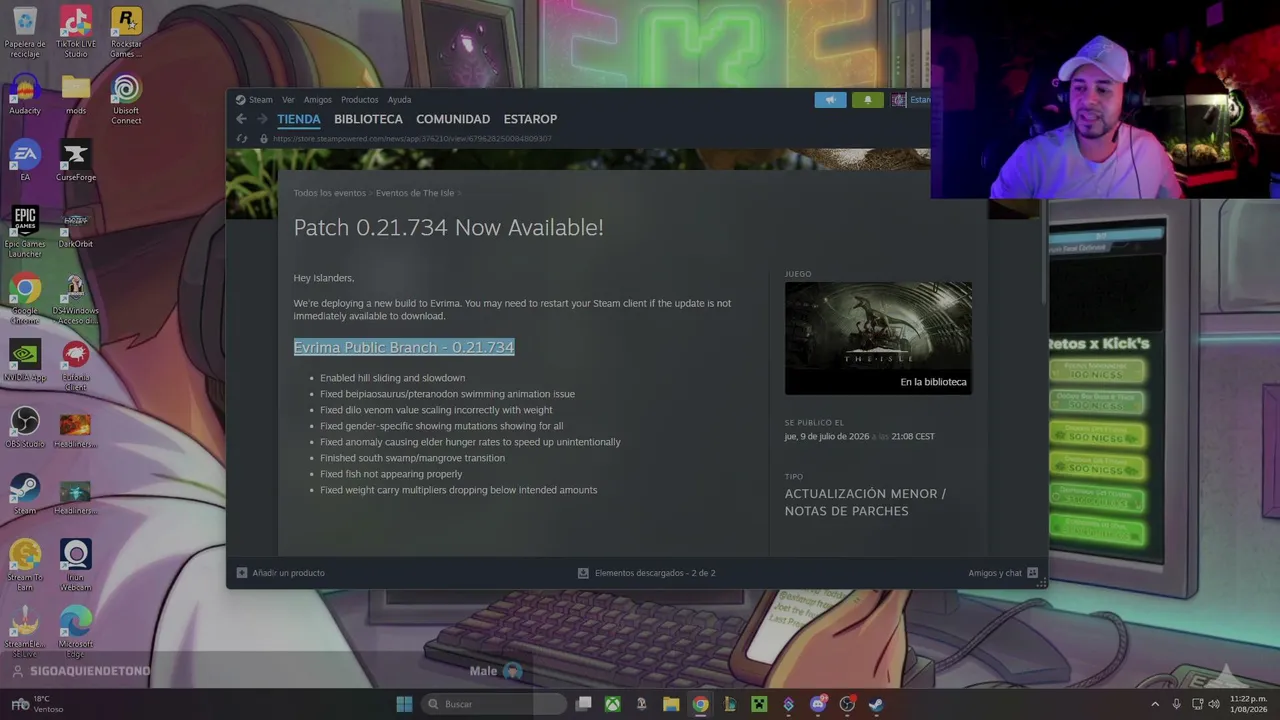Viewport: 1280px width, 720px height.
Task: Launch Audacity from the desktop
Action: 25,96
